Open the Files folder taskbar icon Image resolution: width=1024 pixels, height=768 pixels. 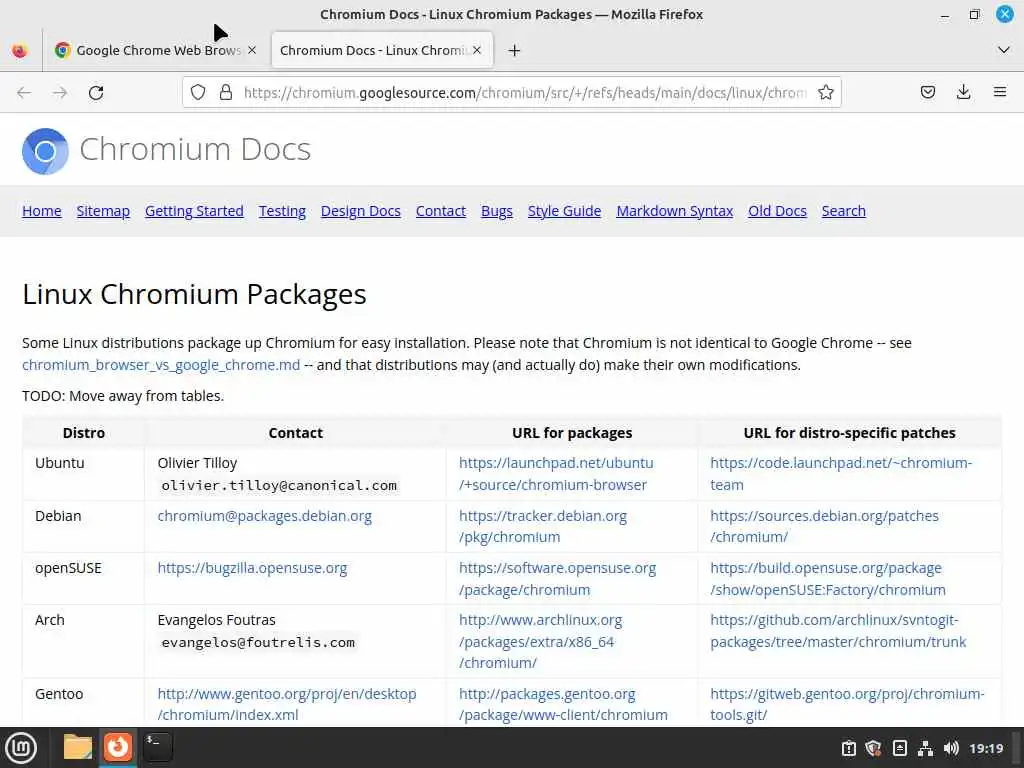pos(78,747)
